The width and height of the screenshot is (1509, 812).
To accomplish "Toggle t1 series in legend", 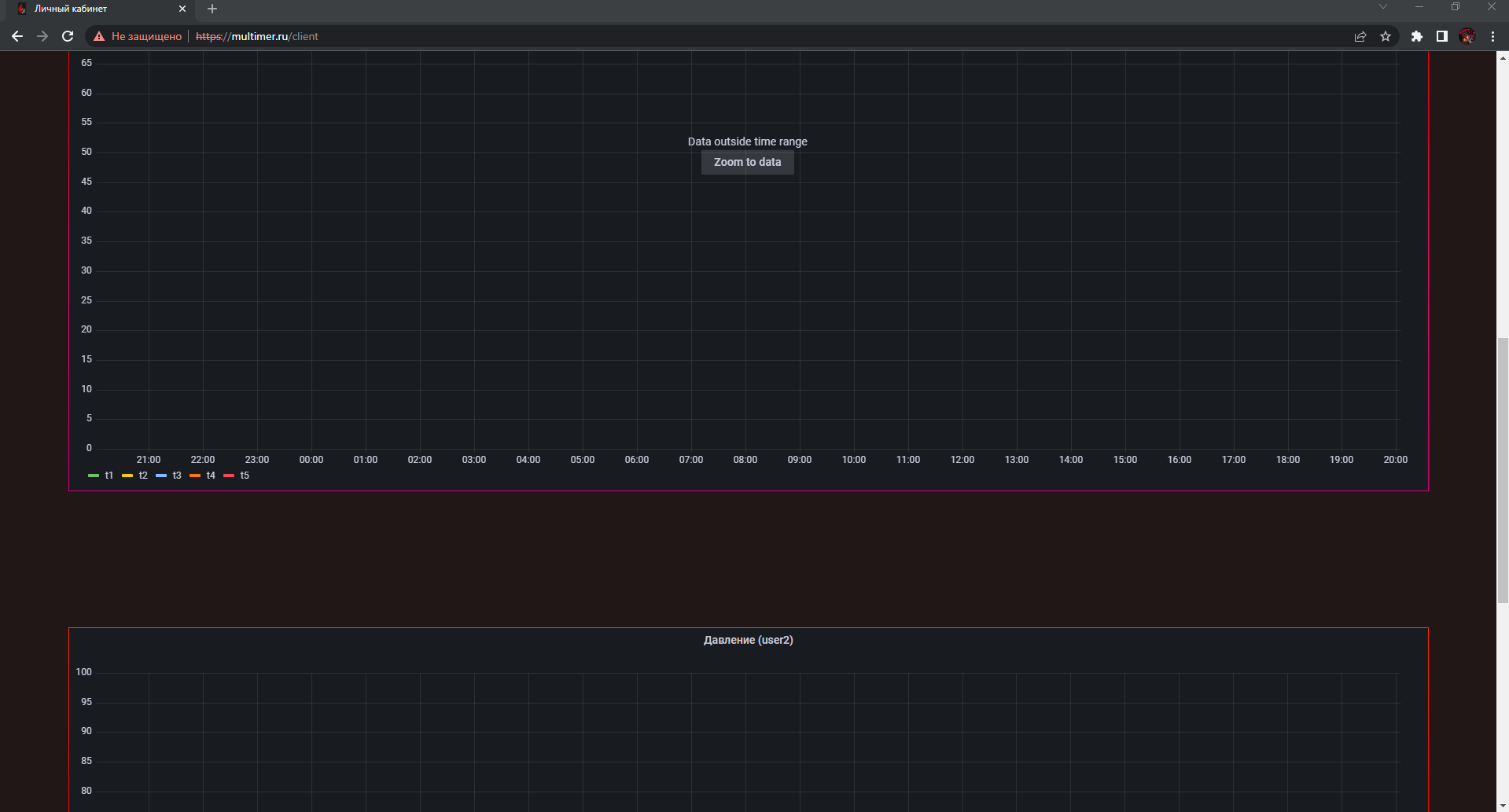I will [x=101, y=476].
